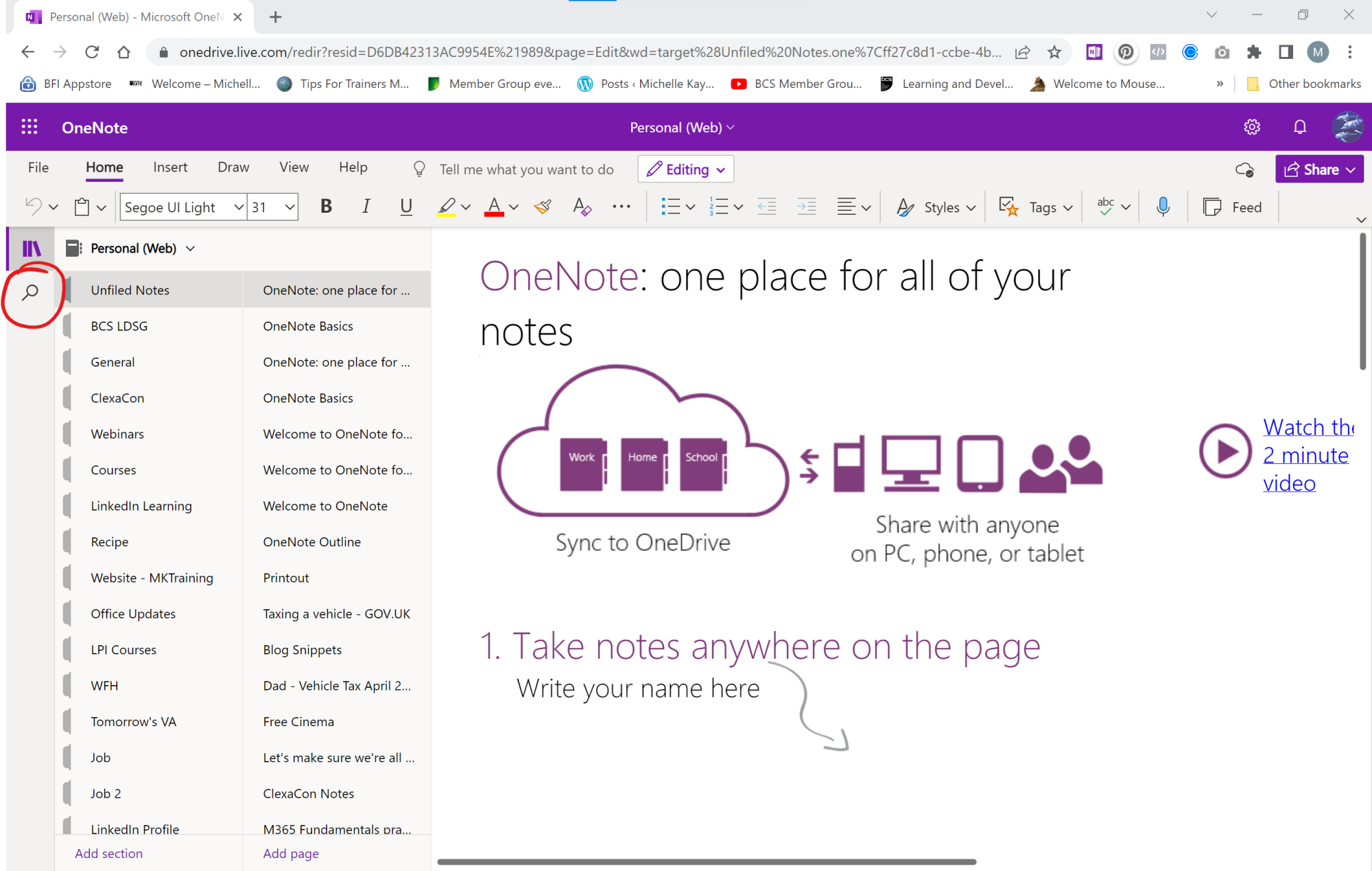This screenshot has height=871, width=1372.
Task: Click the Paste clipboard icon
Action: coord(82,207)
